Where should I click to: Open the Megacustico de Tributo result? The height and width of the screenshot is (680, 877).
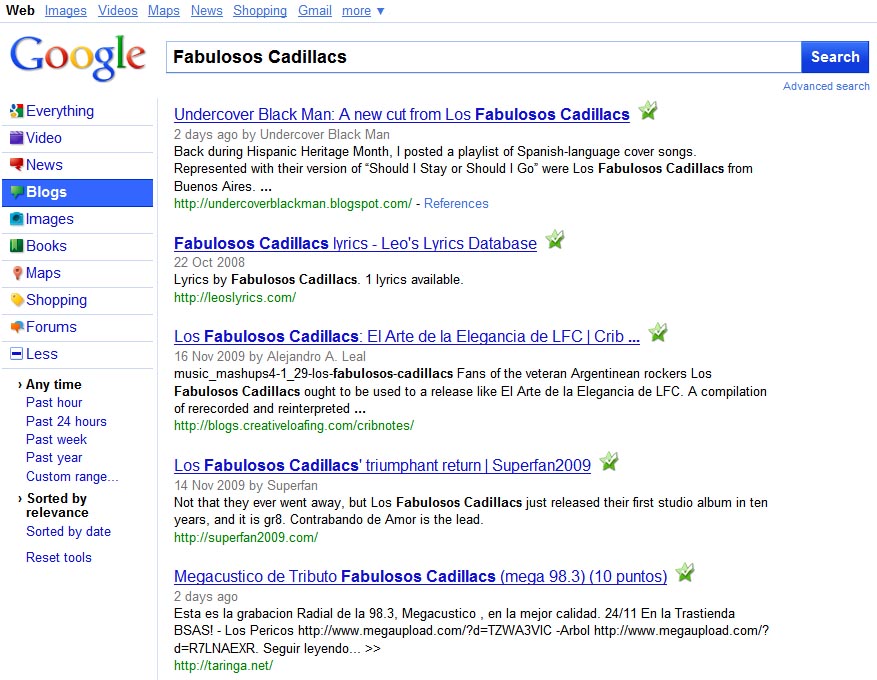(420, 576)
